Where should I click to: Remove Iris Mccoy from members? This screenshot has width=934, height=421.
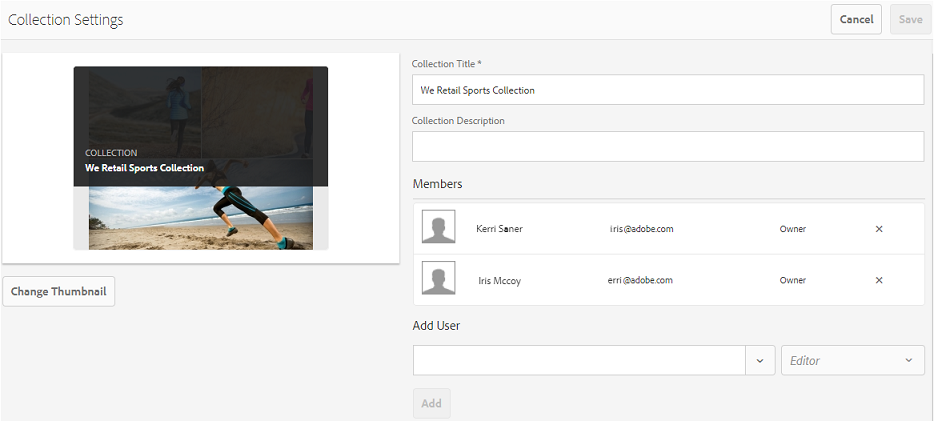879,280
